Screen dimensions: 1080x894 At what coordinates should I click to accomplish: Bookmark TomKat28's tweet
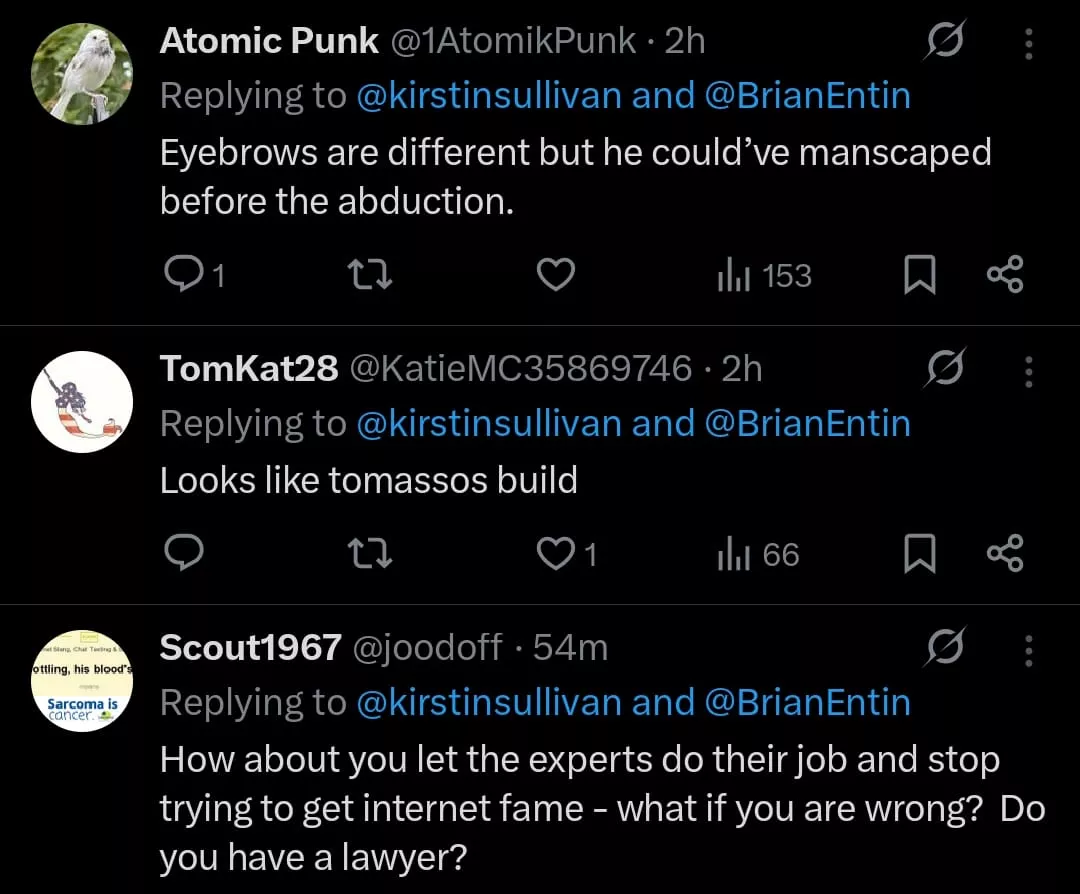tap(918, 554)
